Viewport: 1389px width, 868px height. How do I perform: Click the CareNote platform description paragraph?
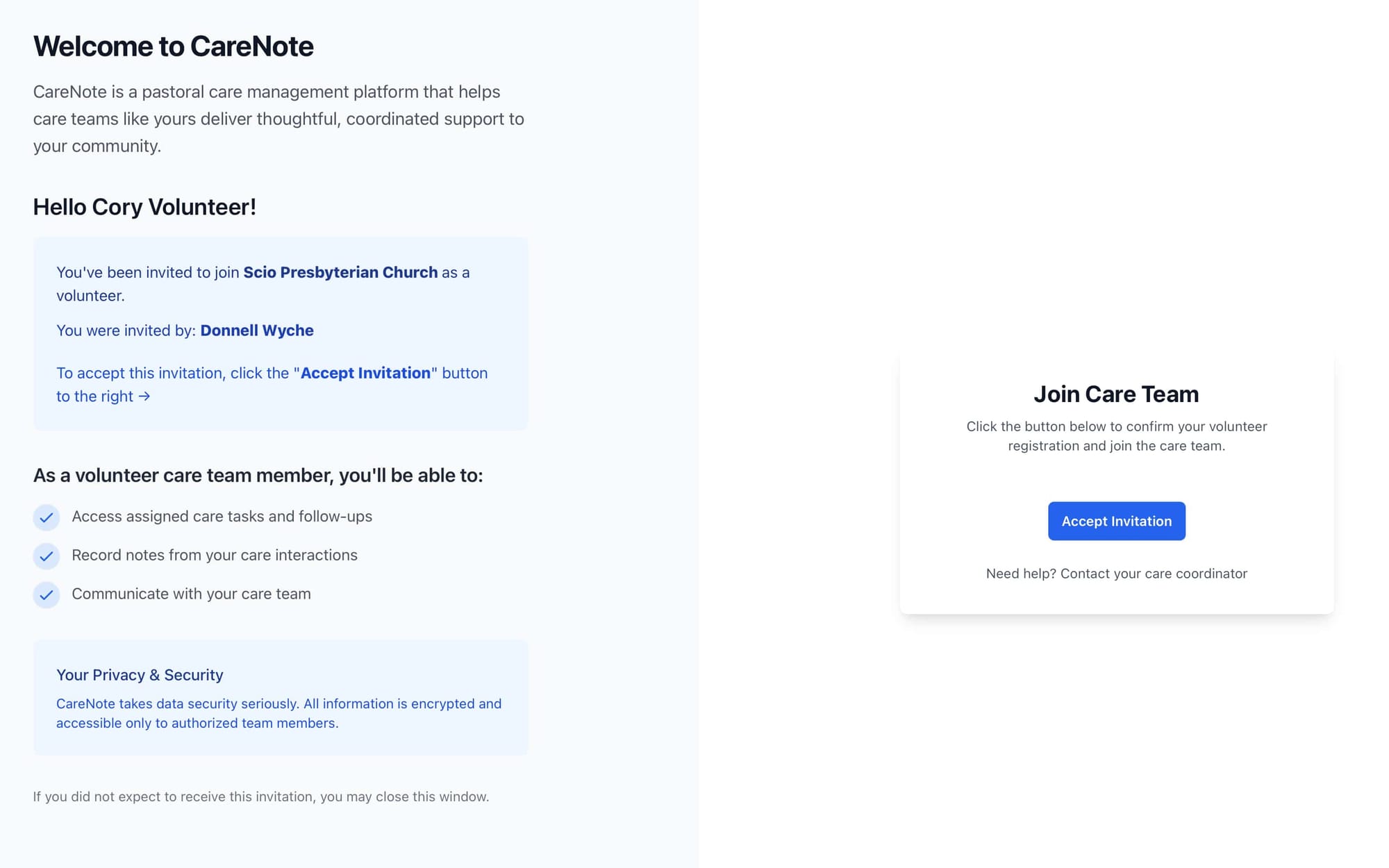point(278,119)
